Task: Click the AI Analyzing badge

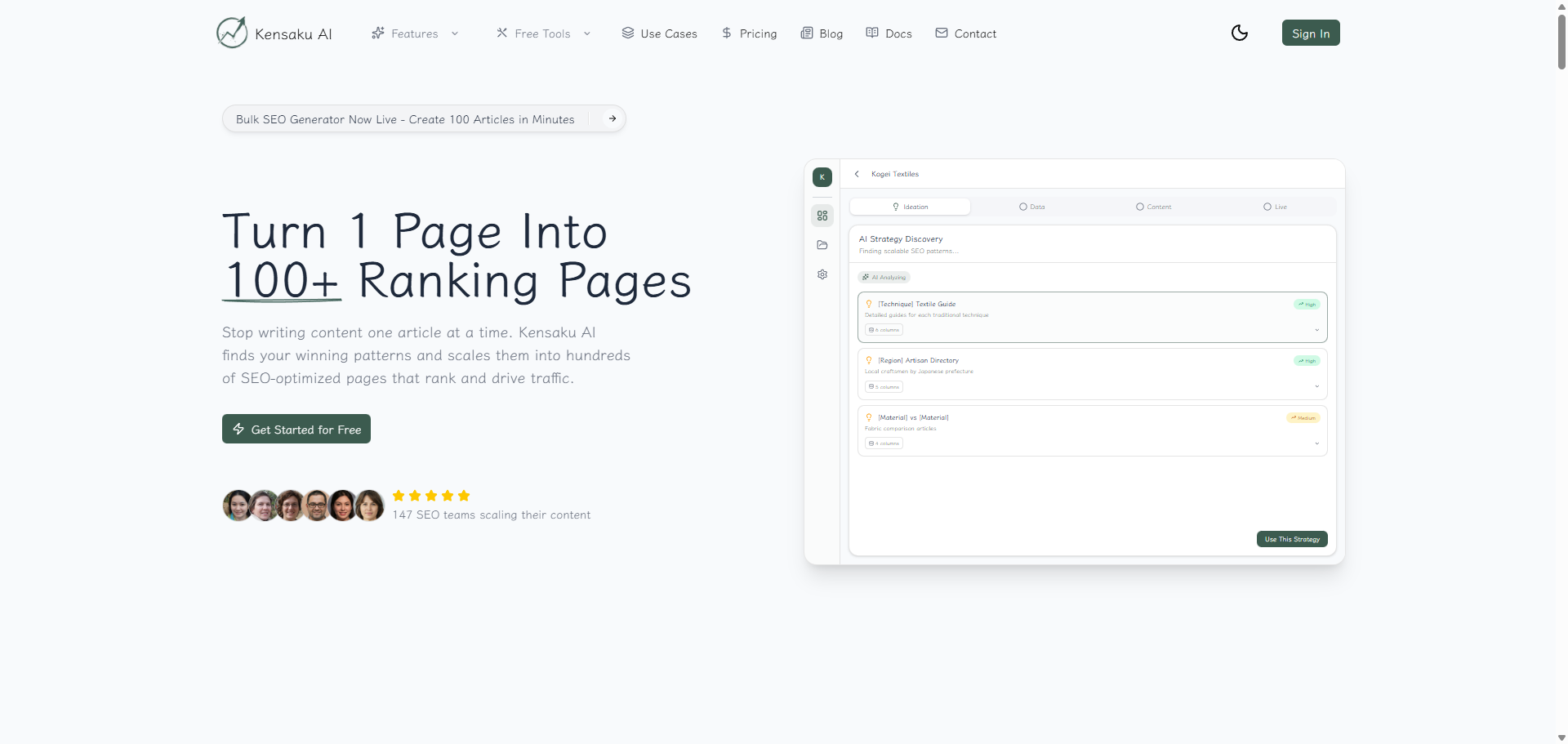Action: [x=884, y=278]
